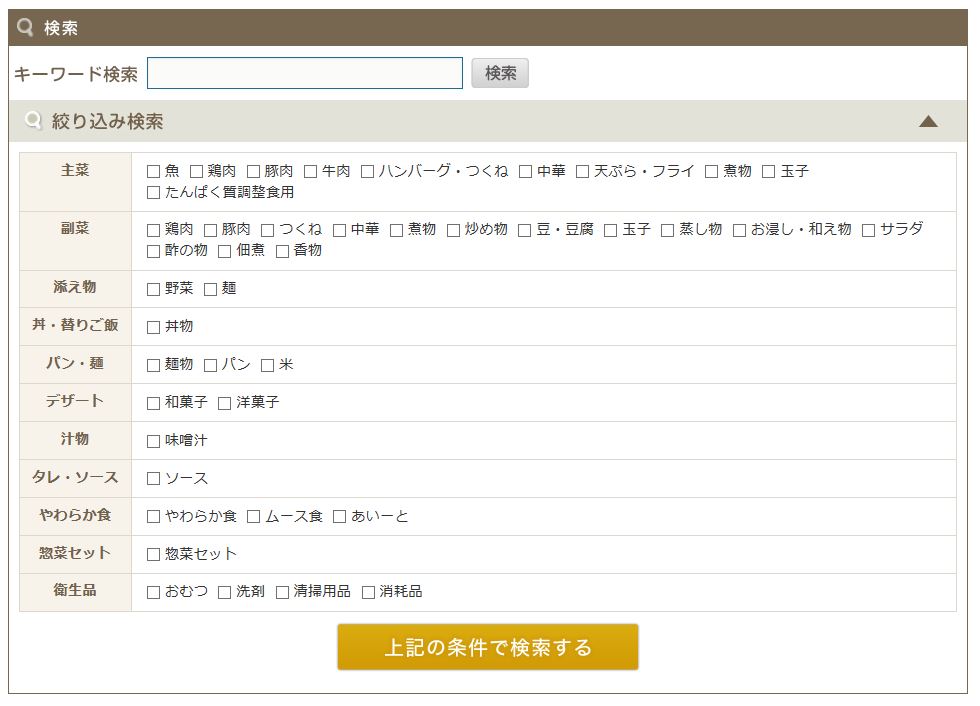Tick the 清掃用品 checkbox in 衛生品
This screenshot has width=980, height=706.
283,593
